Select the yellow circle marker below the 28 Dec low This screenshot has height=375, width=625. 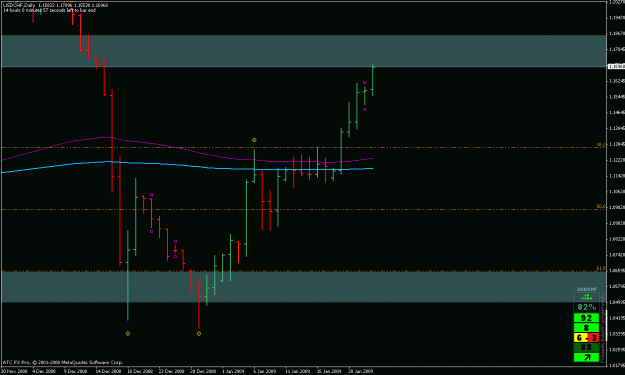point(199,334)
